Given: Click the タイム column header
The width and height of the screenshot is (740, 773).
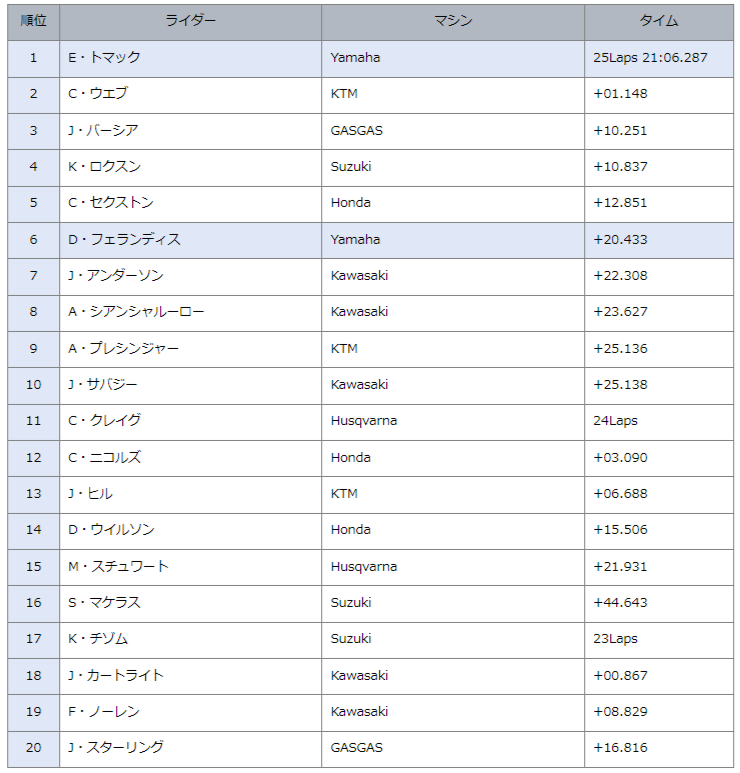Looking at the screenshot, I should point(658,21).
